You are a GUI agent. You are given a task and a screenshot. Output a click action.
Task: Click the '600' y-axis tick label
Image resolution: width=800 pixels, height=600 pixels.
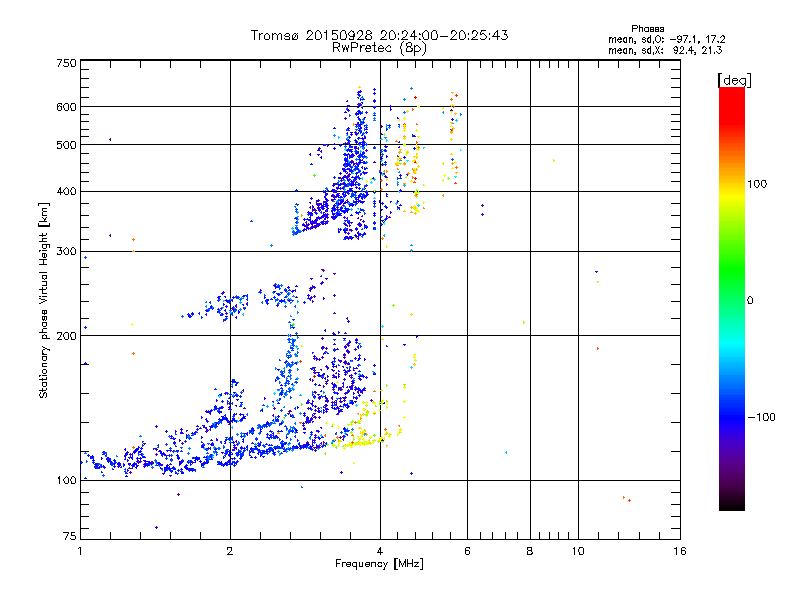tap(66, 107)
